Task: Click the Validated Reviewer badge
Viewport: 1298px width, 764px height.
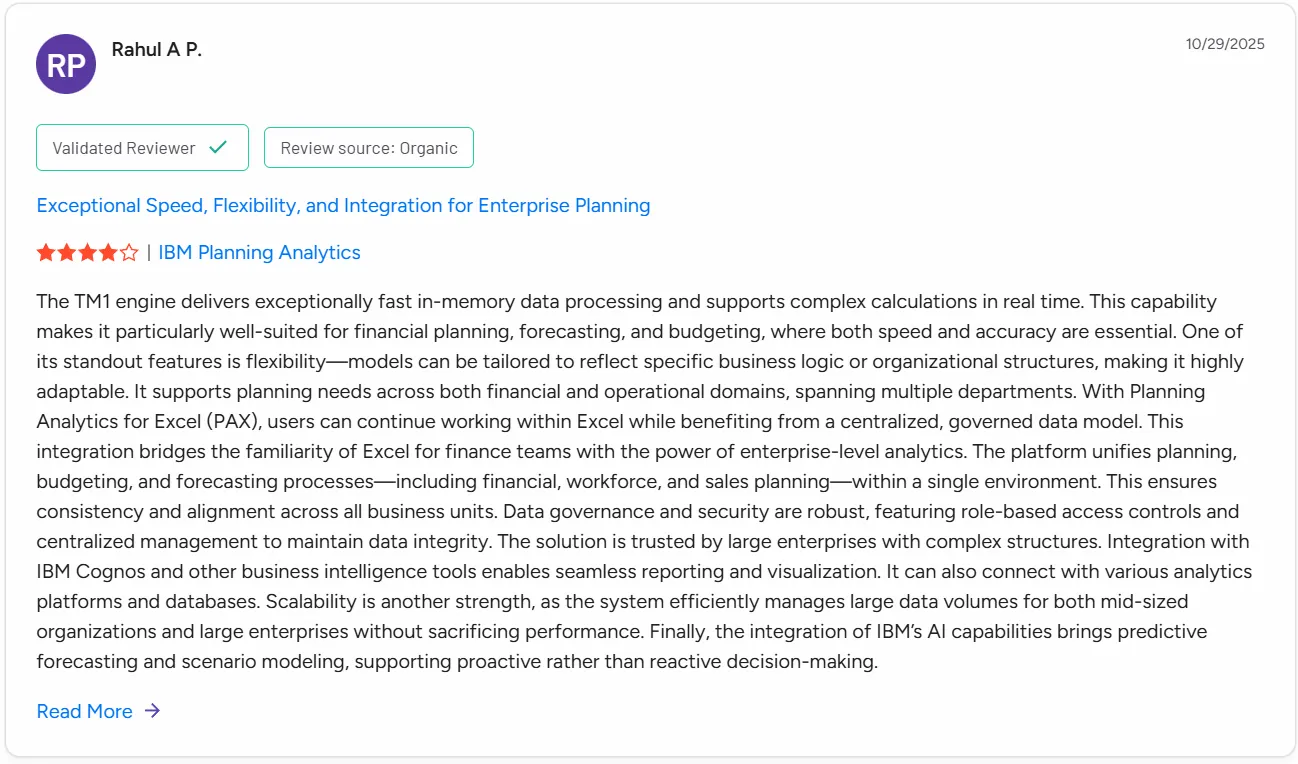Action: click(x=142, y=147)
